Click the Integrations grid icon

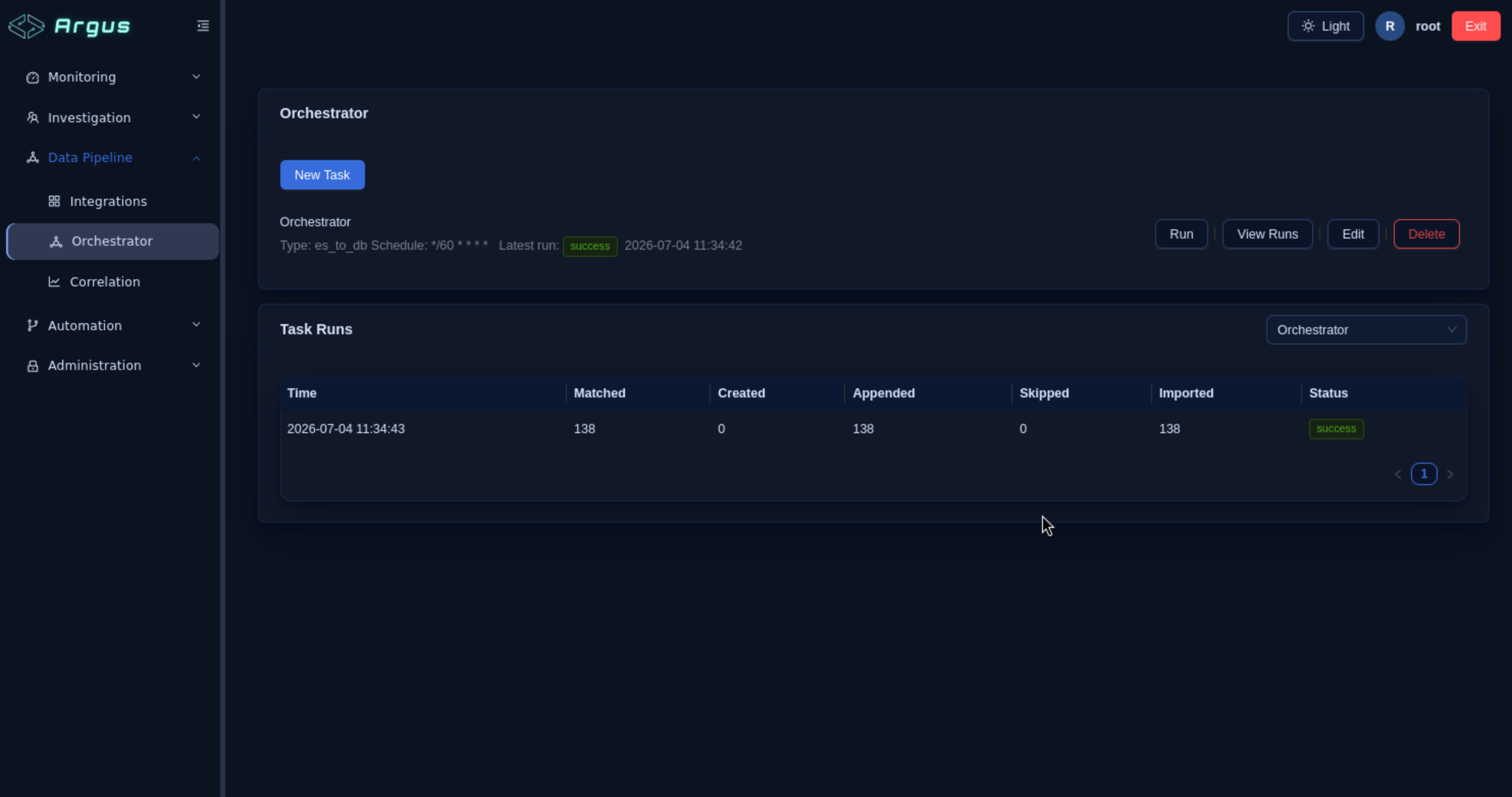tap(54, 201)
